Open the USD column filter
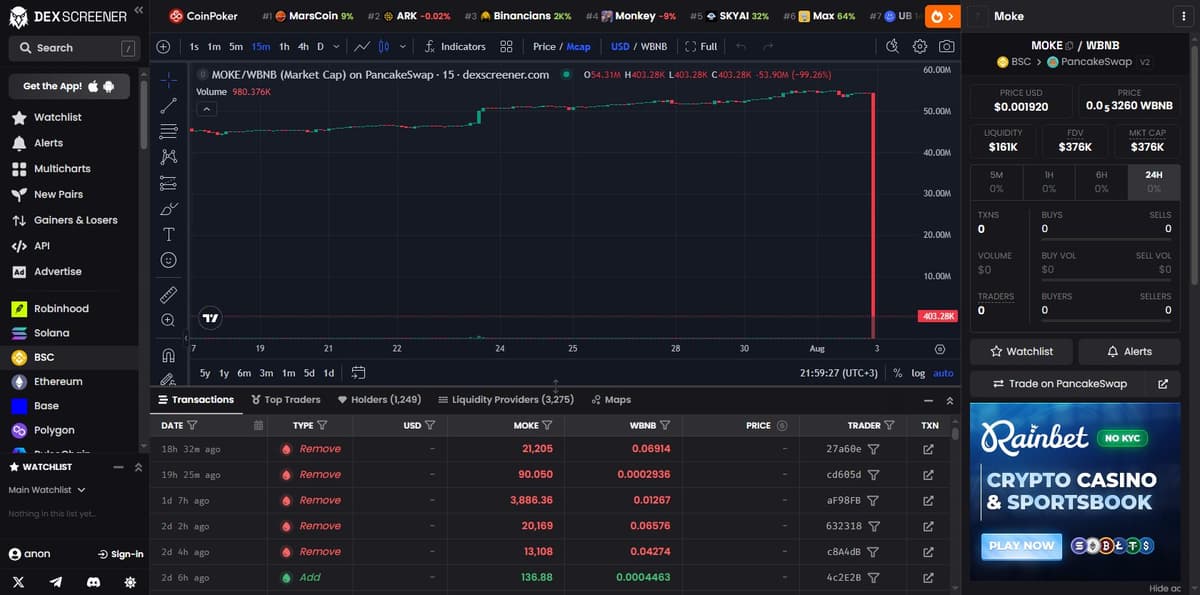The width and height of the screenshot is (1200, 595). click(x=430, y=425)
